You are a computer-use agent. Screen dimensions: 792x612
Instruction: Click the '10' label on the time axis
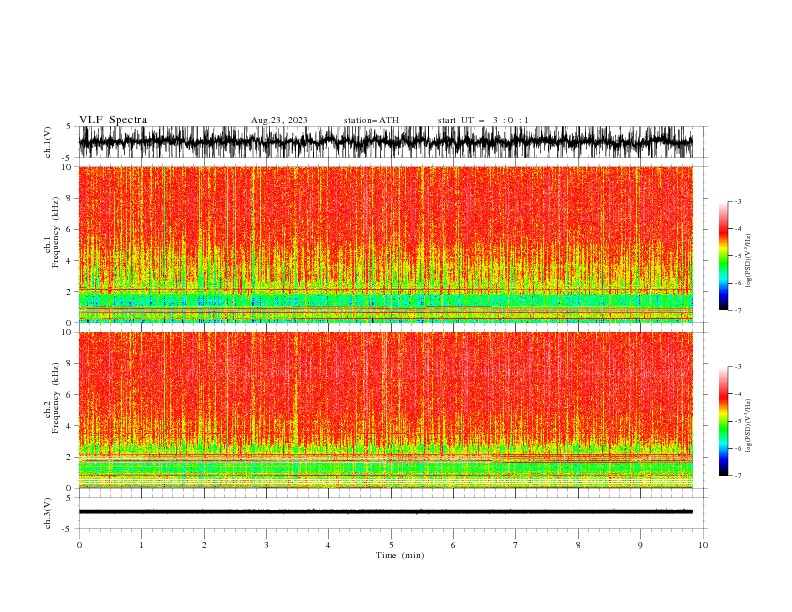click(x=703, y=545)
